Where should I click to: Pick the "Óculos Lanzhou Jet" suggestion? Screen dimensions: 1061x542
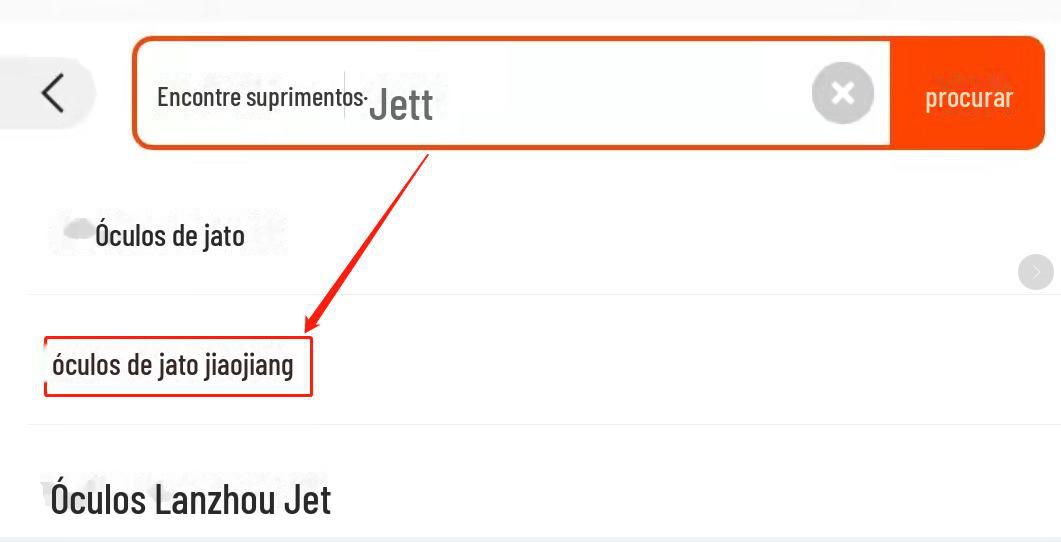point(190,499)
